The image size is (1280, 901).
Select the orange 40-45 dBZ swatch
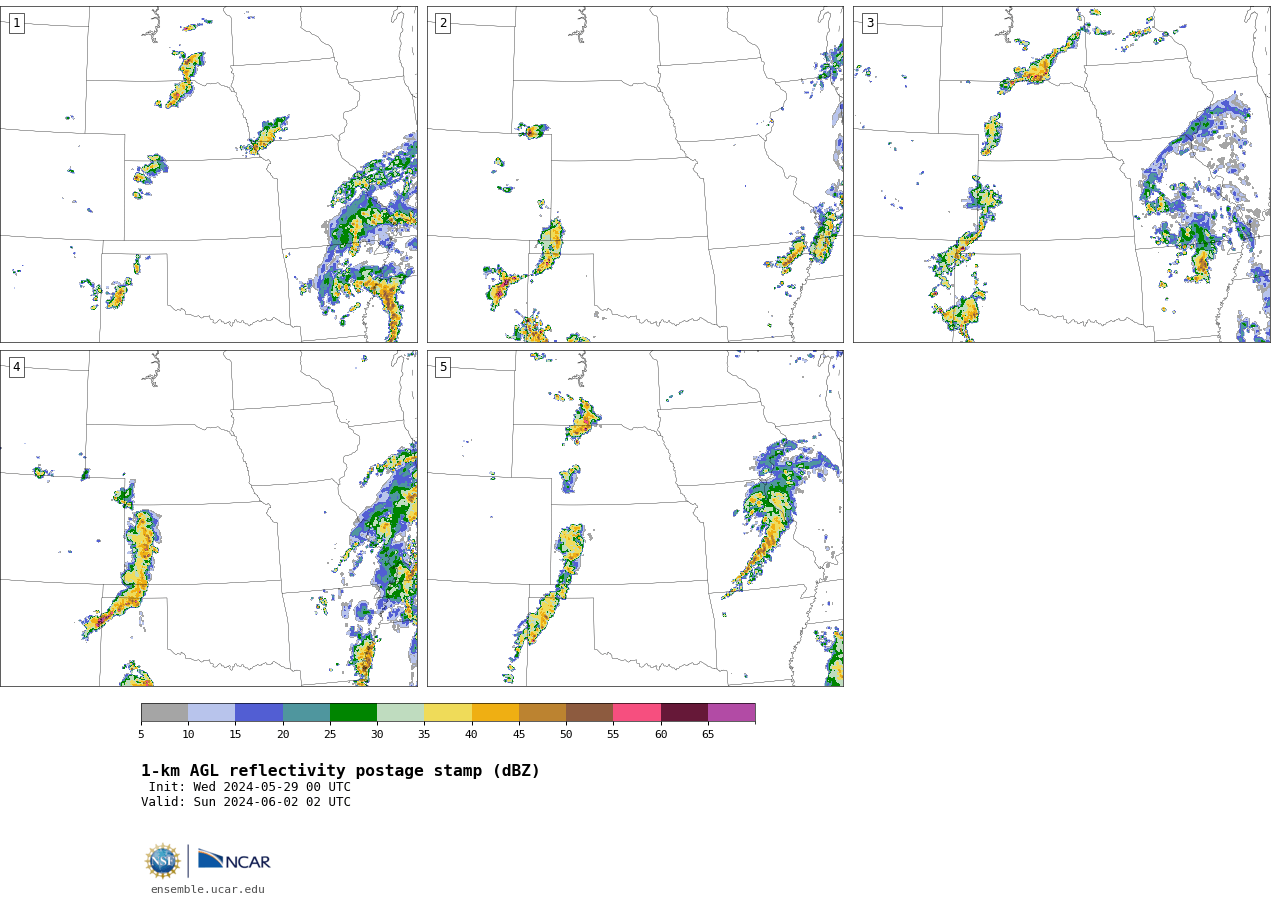495,713
